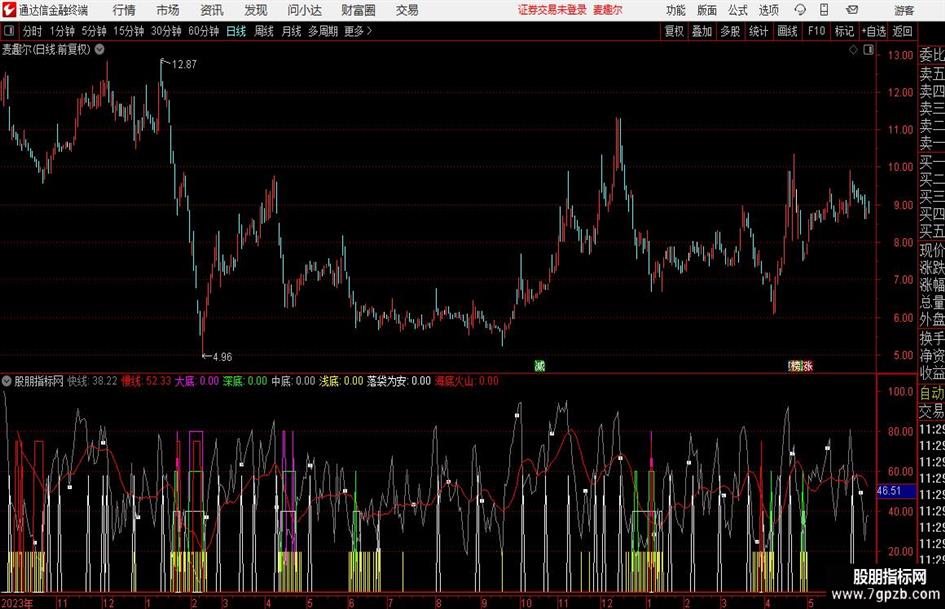This screenshot has height=609, width=945.
Task: Click the 股朋指标网 indicator name
Action: coord(39,381)
